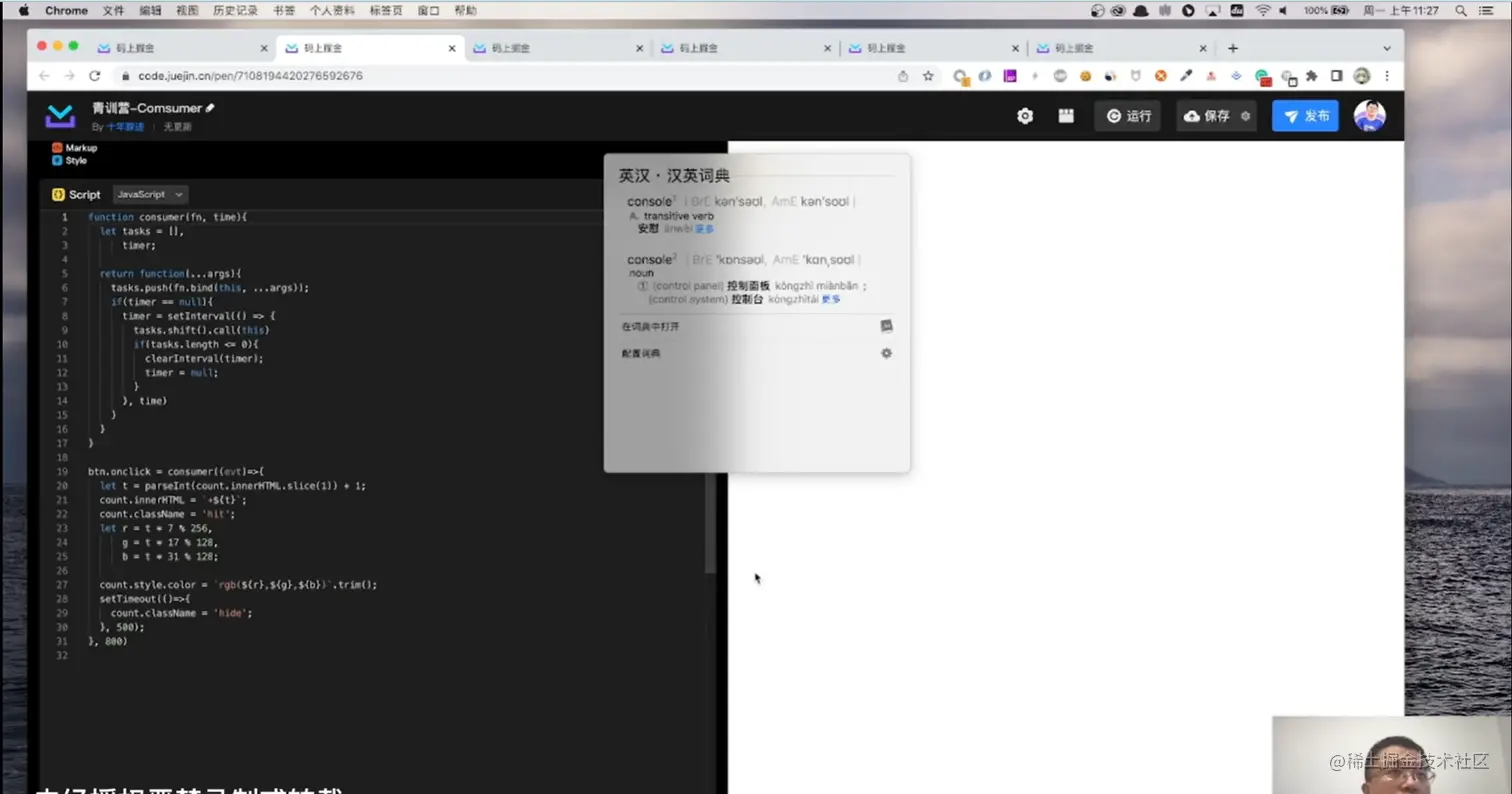Click the dictionary icon beside 在词典中打开

pos(886,326)
